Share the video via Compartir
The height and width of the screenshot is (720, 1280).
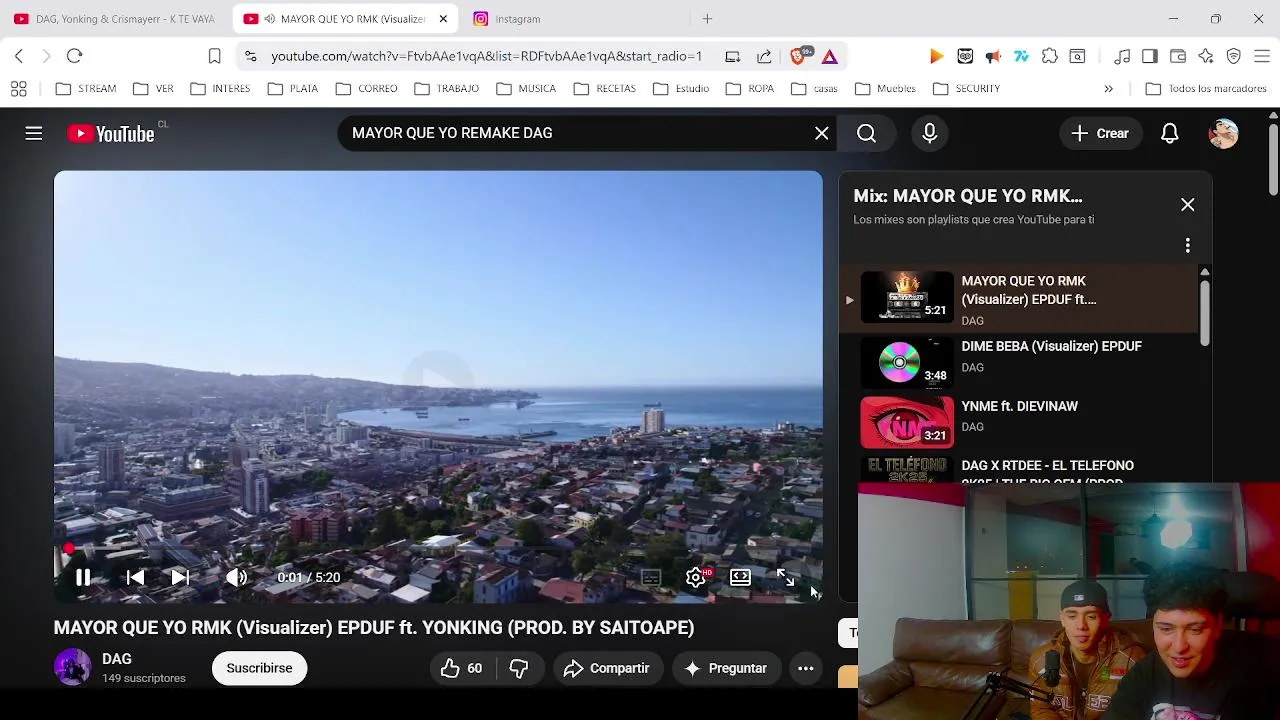tap(607, 668)
